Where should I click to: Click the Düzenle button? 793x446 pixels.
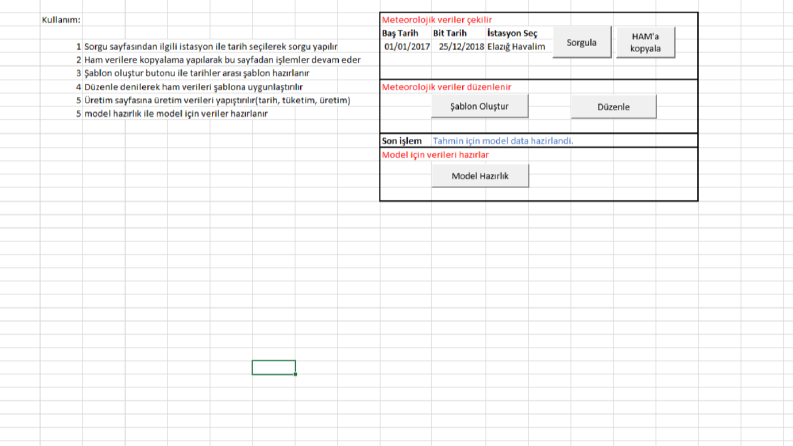tap(613, 107)
